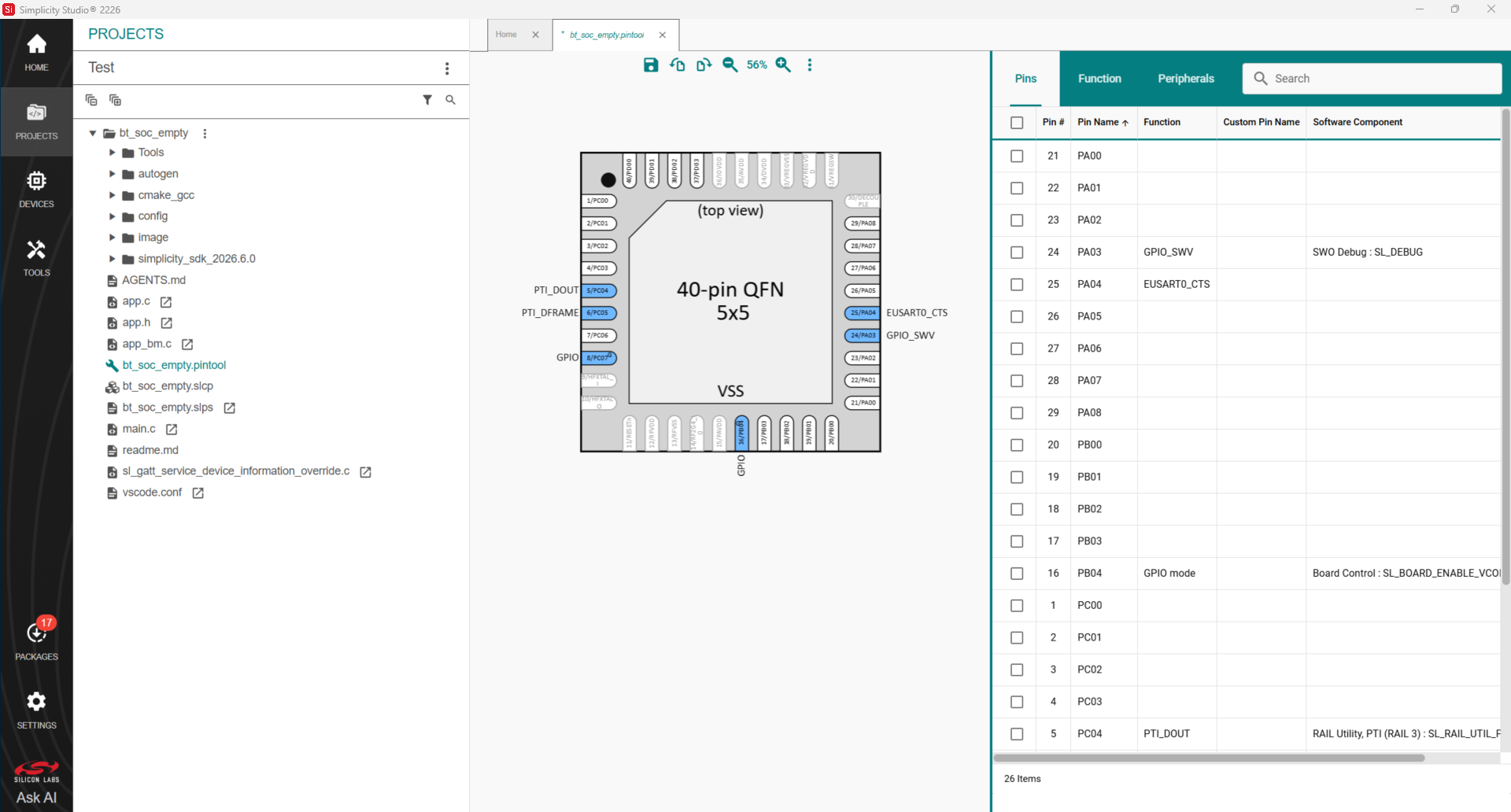Select pin 25/PA04 on chip diagram
The image size is (1511, 812).
tap(863, 313)
